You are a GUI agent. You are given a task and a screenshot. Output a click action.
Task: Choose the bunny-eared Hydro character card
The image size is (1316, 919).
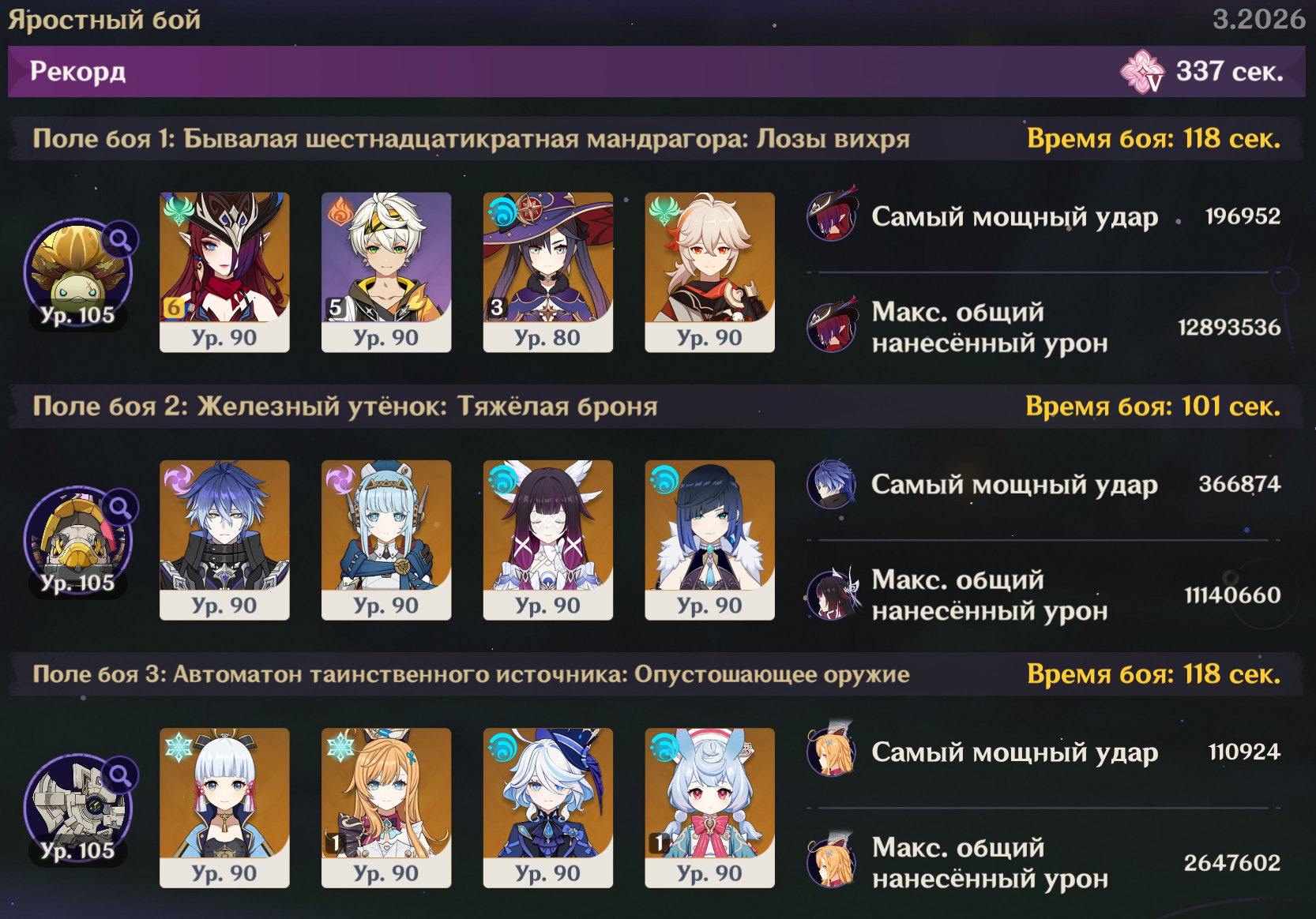click(x=709, y=808)
